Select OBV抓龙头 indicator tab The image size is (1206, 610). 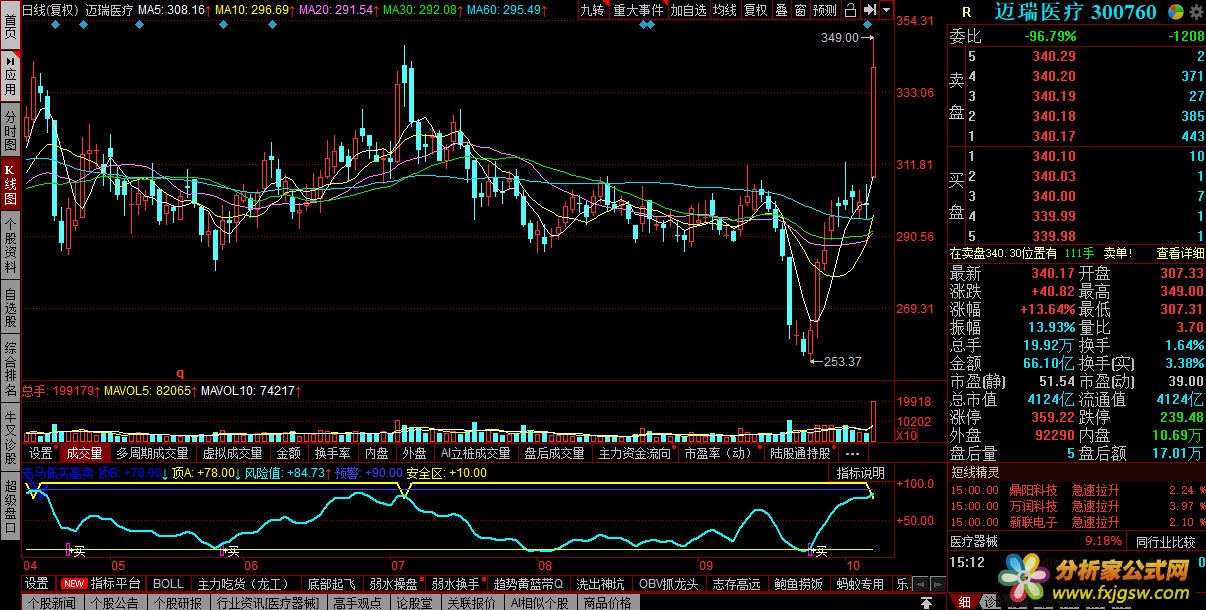point(668,583)
